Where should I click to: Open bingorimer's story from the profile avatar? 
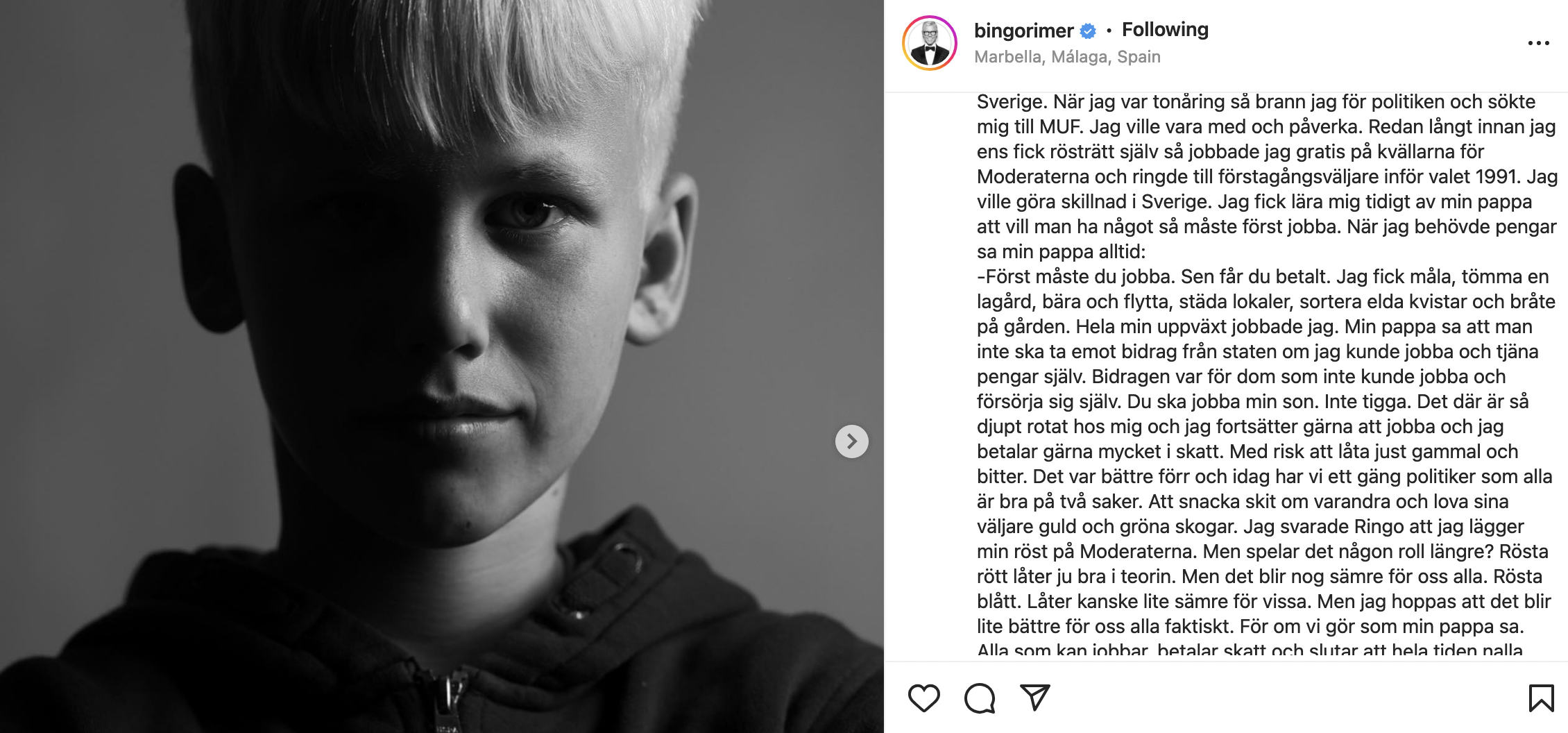(930, 43)
